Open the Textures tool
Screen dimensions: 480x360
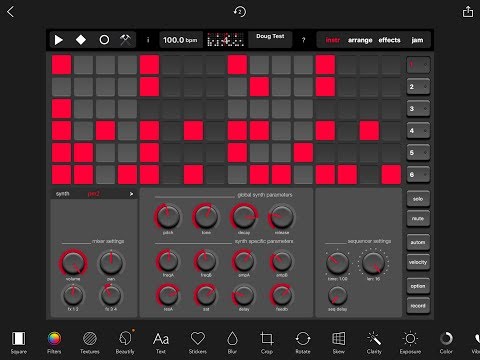(90, 342)
